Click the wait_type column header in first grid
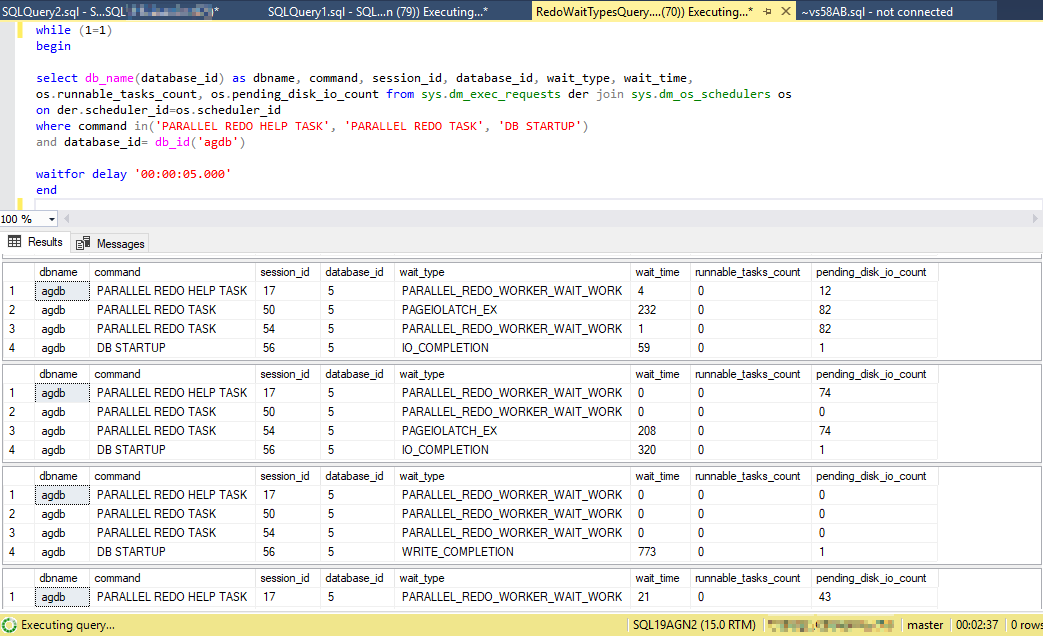The height and width of the screenshot is (636, 1043). click(421, 272)
